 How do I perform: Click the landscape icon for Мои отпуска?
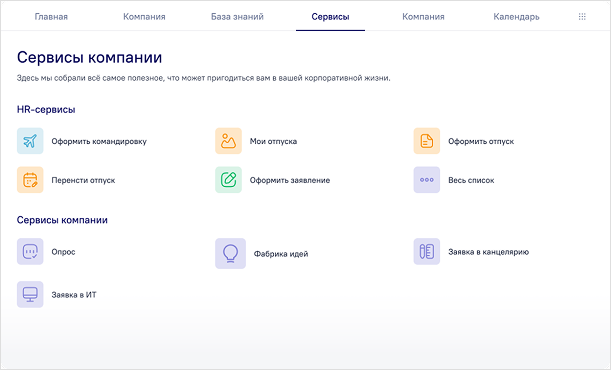pyautogui.click(x=228, y=141)
